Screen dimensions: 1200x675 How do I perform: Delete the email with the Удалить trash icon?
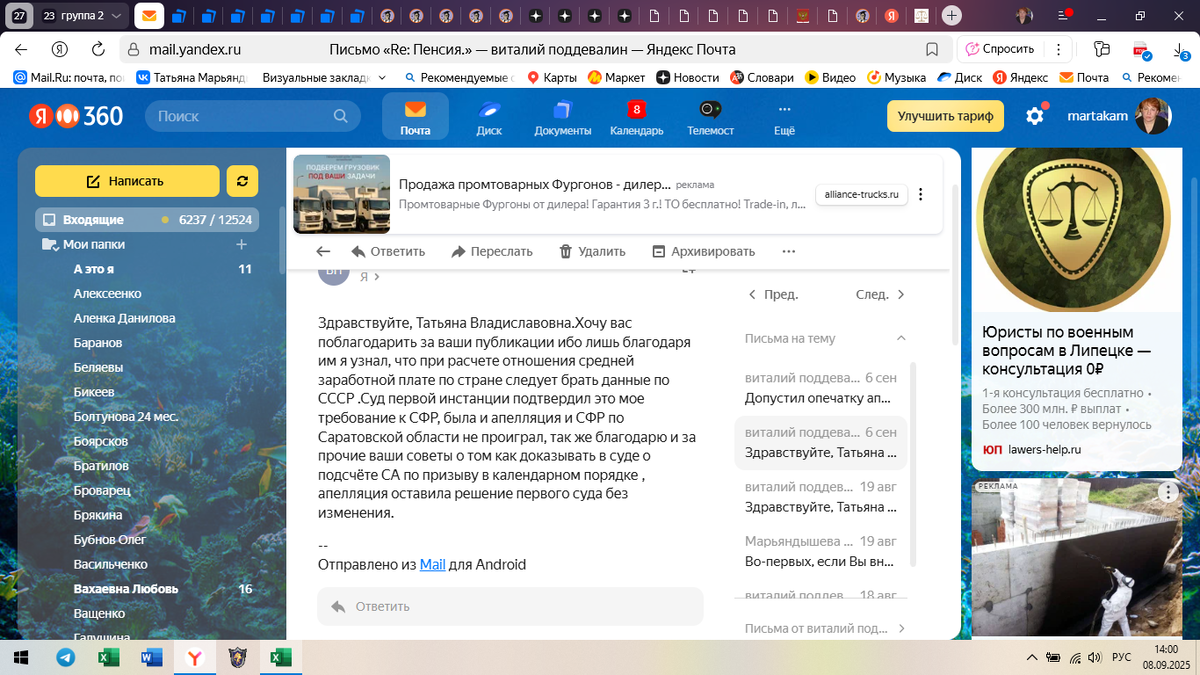[592, 251]
